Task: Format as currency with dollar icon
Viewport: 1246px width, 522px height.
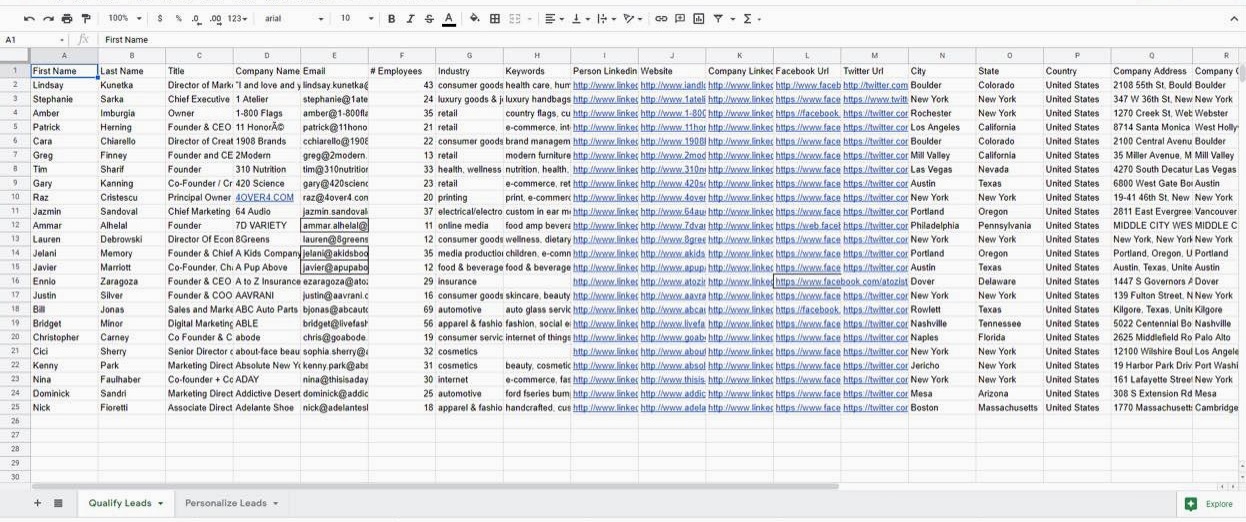Action: [160, 19]
